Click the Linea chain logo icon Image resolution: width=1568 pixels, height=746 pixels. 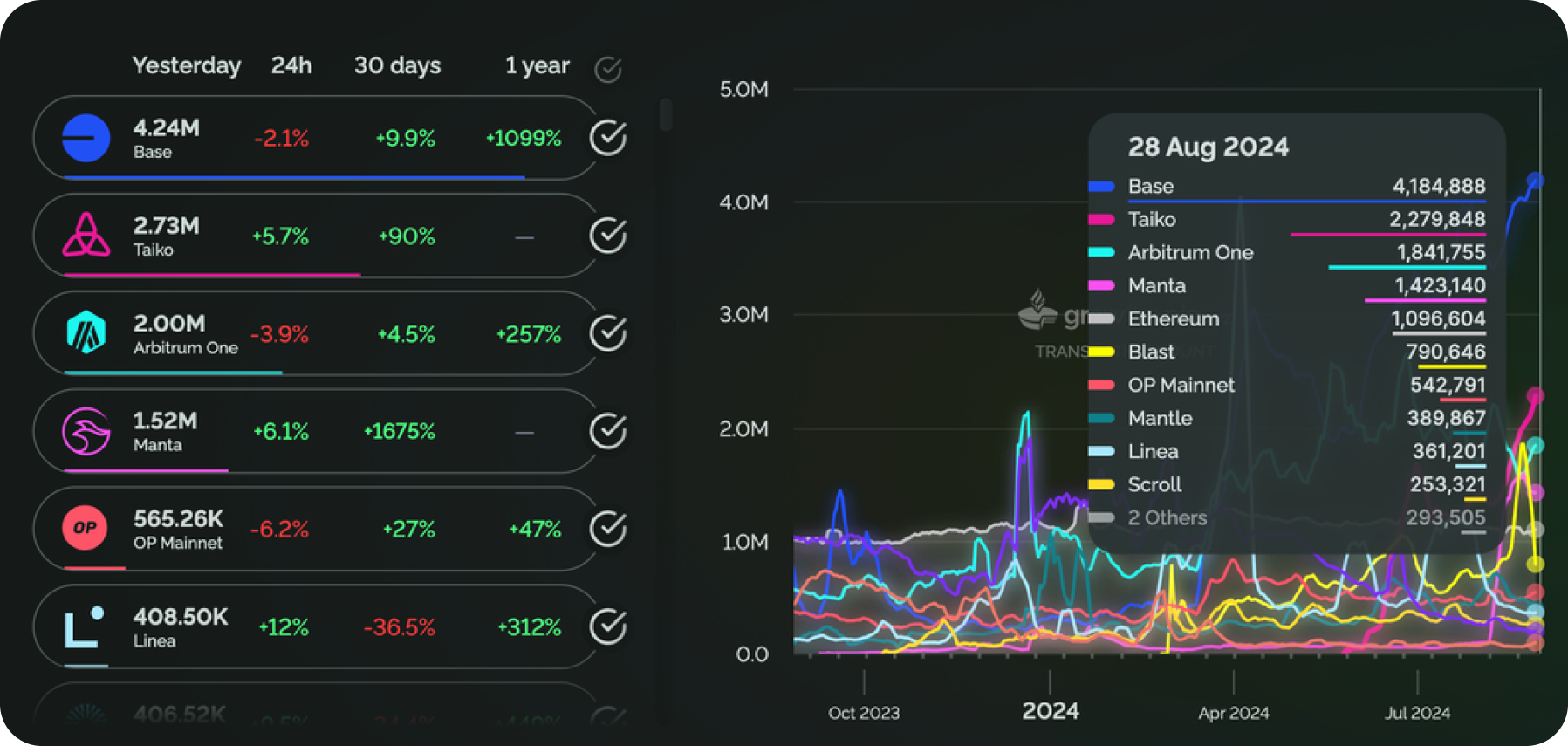(x=85, y=626)
